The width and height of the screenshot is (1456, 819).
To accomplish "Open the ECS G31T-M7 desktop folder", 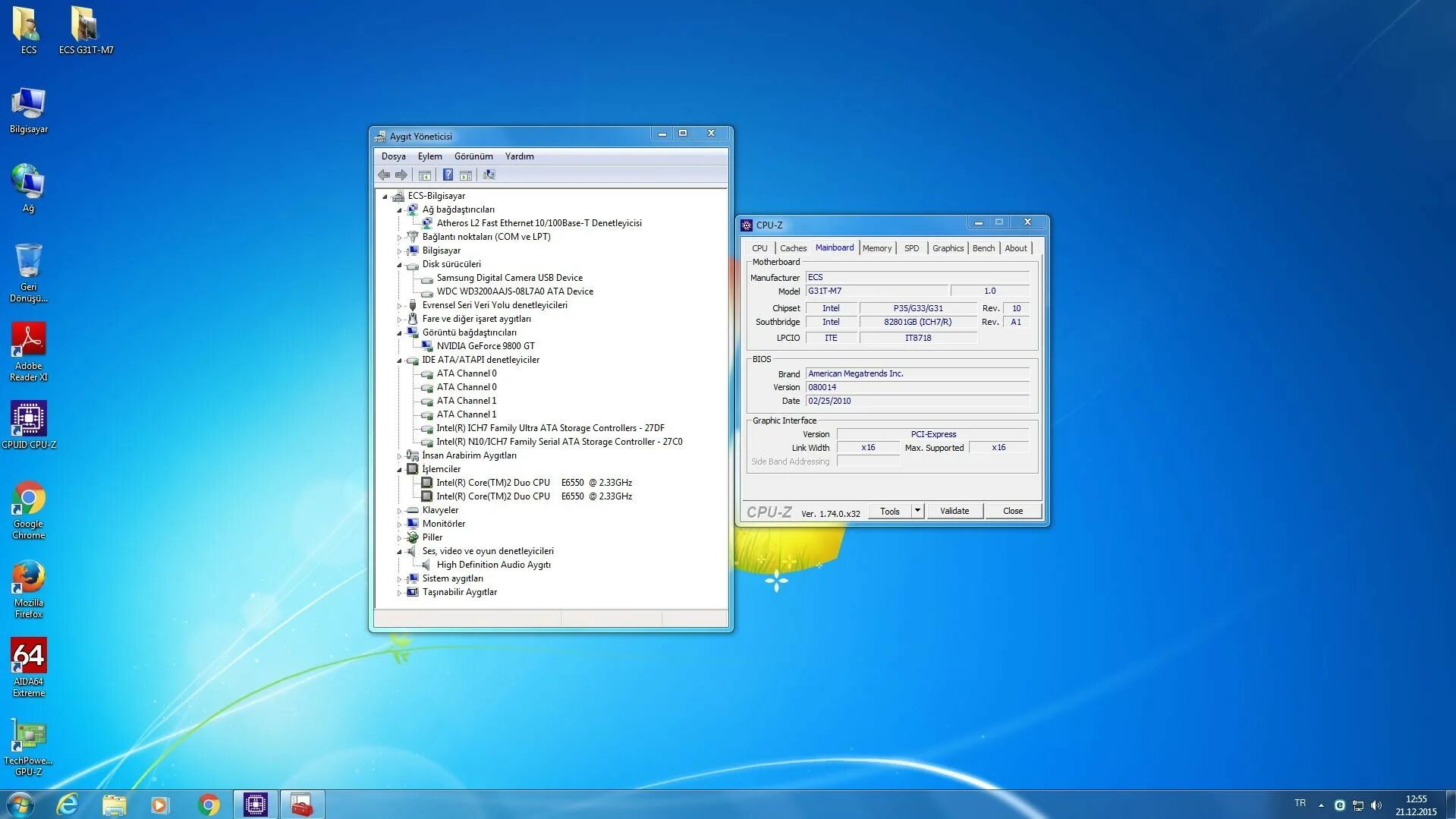I will (x=86, y=31).
